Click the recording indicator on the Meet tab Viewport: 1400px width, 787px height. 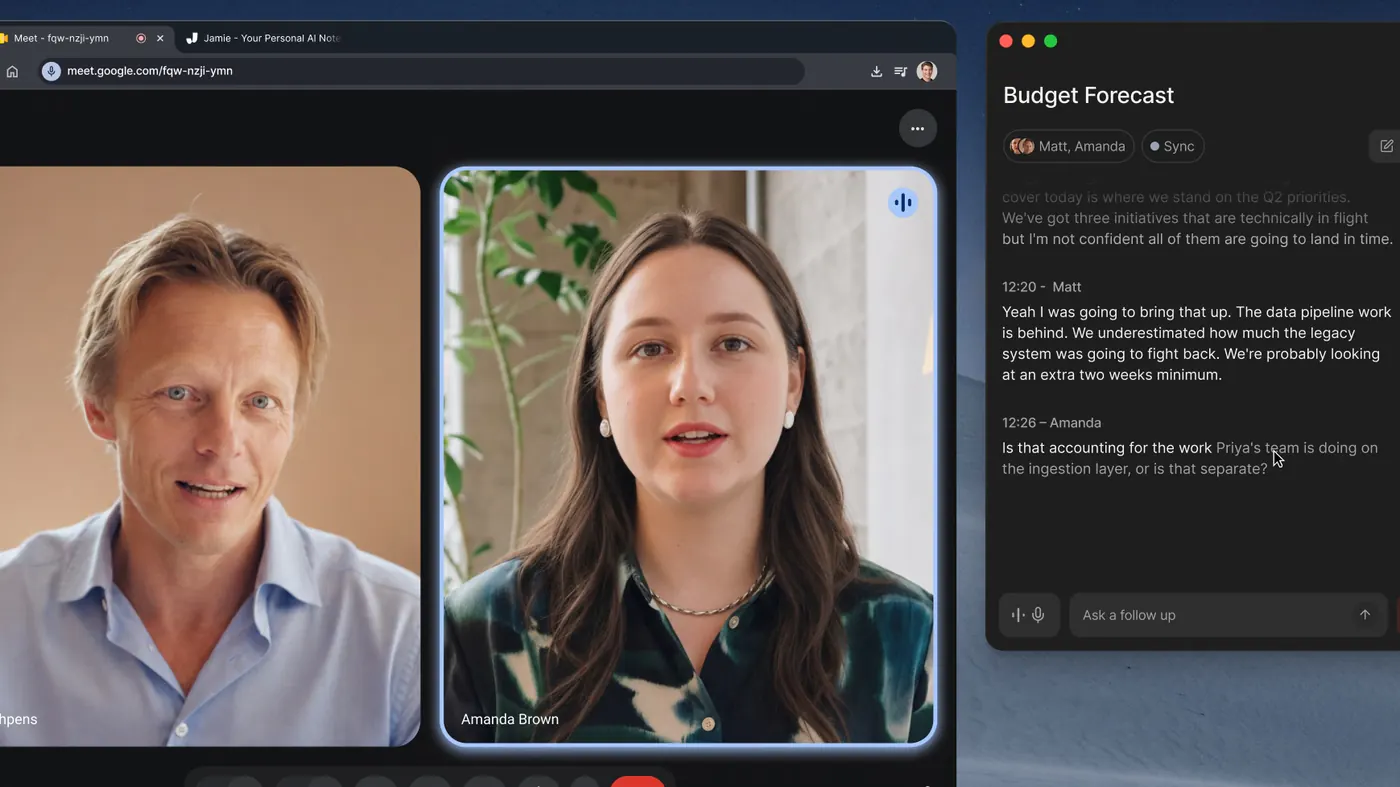[141, 38]
